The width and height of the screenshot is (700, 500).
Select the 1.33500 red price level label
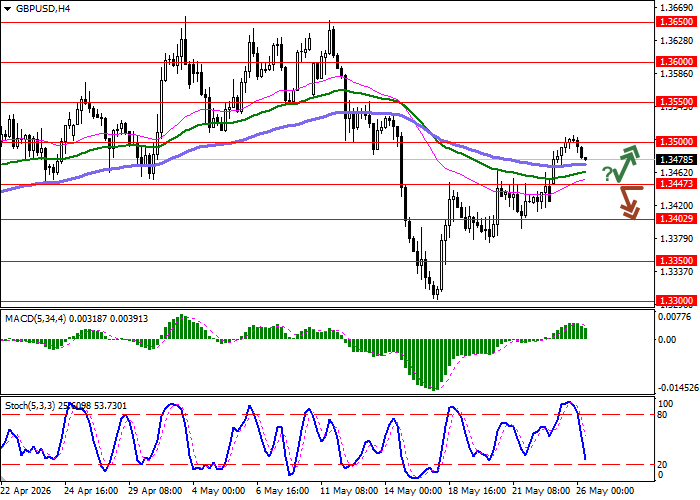[676, 261]
